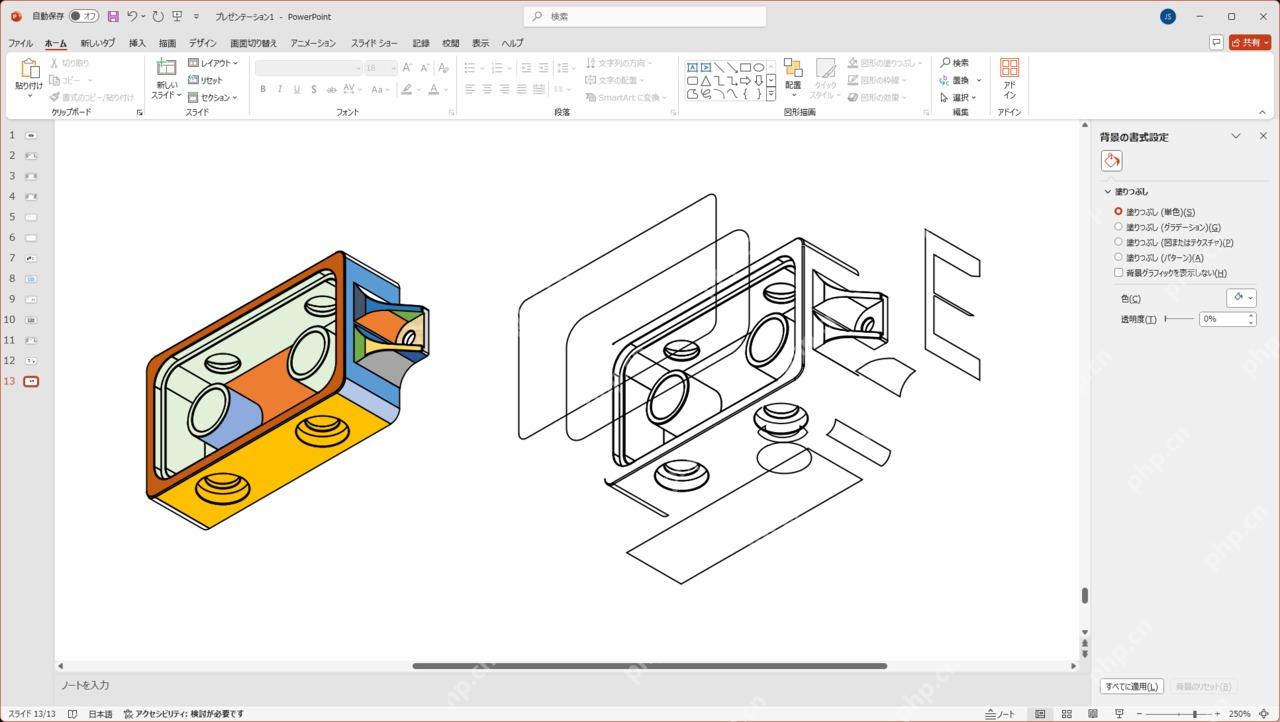Open the 挿入 (Insert) tab
The height and width of the screenshot is (722, 1280).
[137, 43]
